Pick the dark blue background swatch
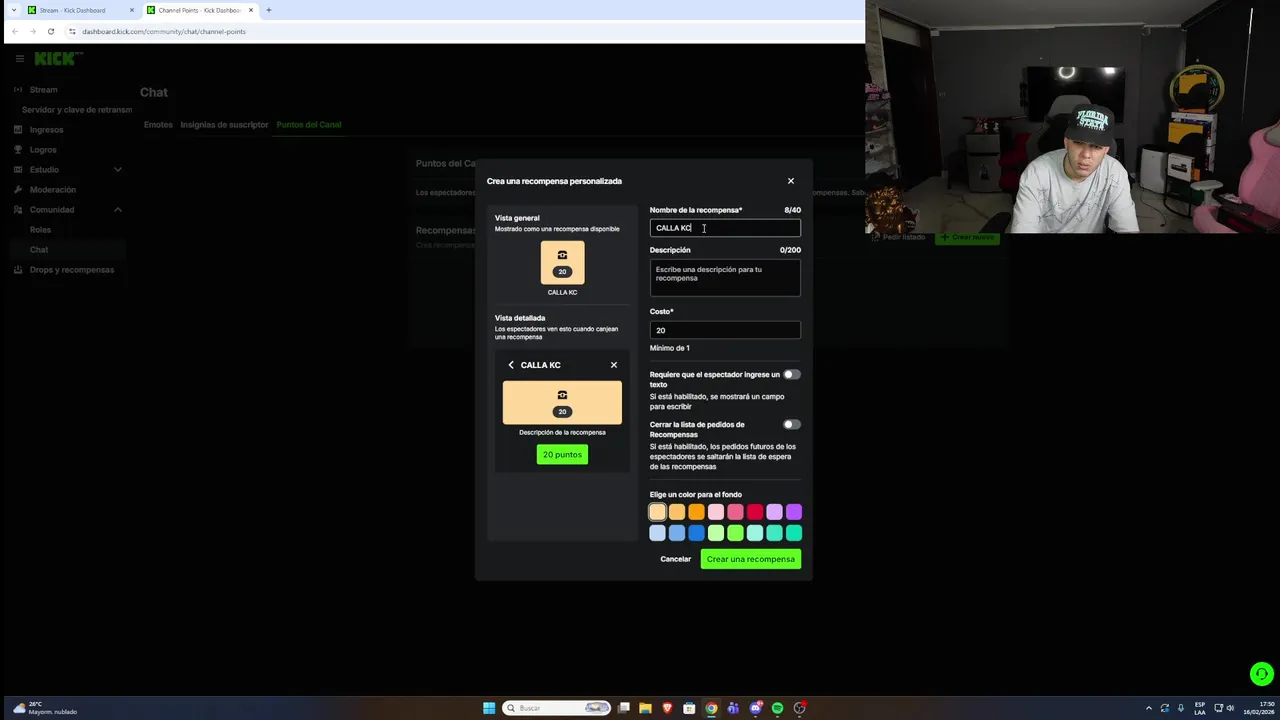Screen dimensions: 1280x720 click(696, 533)
